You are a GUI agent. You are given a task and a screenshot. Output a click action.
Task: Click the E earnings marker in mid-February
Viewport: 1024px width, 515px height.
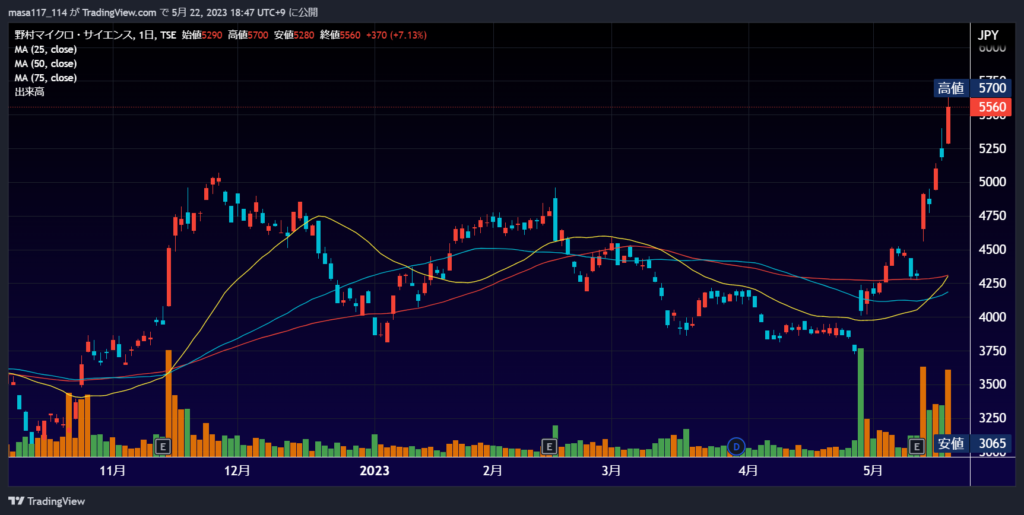point(549,446)
